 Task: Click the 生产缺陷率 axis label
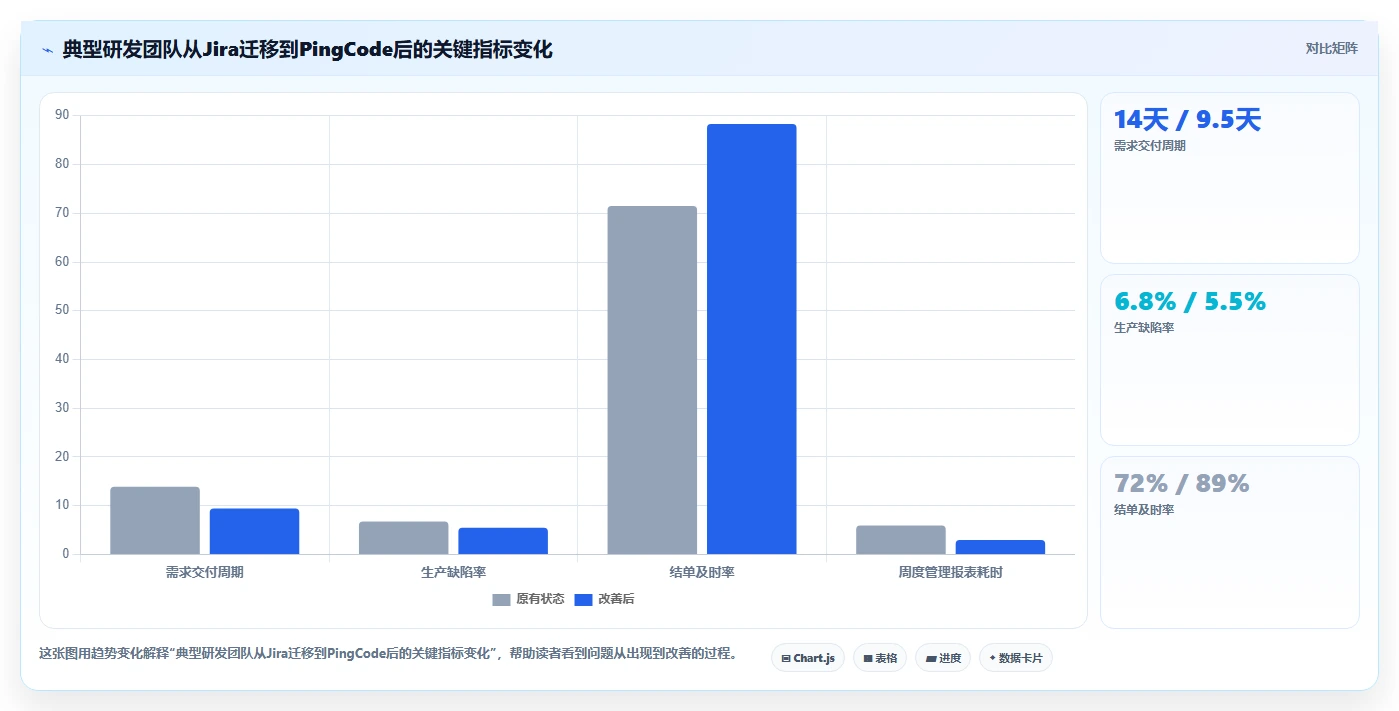[x=453, y=573]
